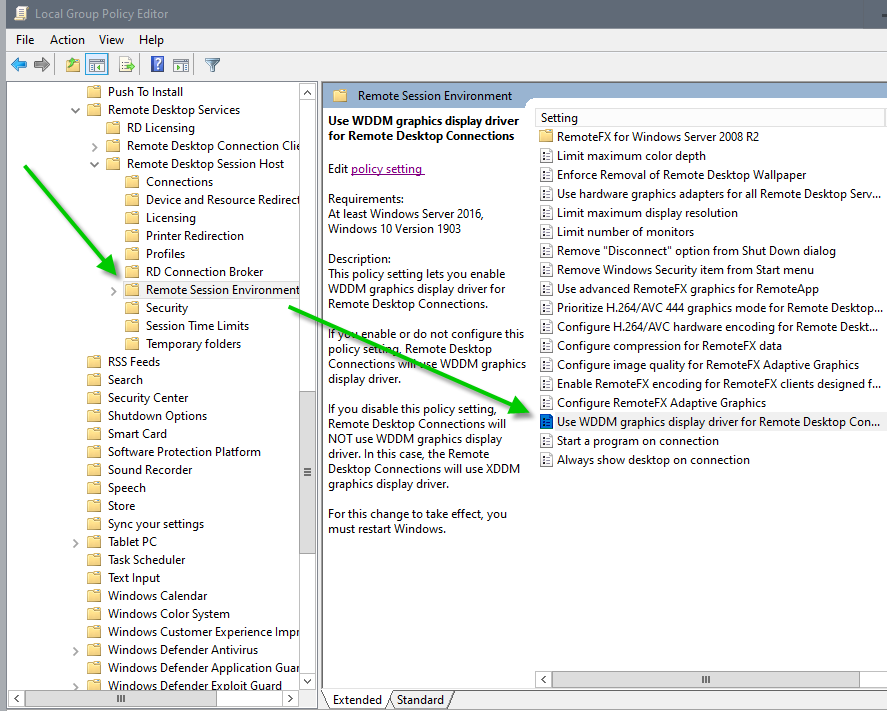Collapse the Remote Desktop Session Host node
The height and width of the screenshot is (711, 887).
[x=94, y=165]
